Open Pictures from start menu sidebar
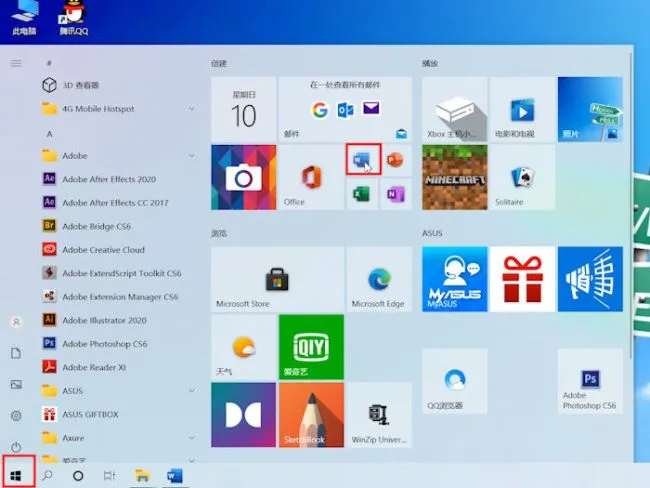 (16, 385)
